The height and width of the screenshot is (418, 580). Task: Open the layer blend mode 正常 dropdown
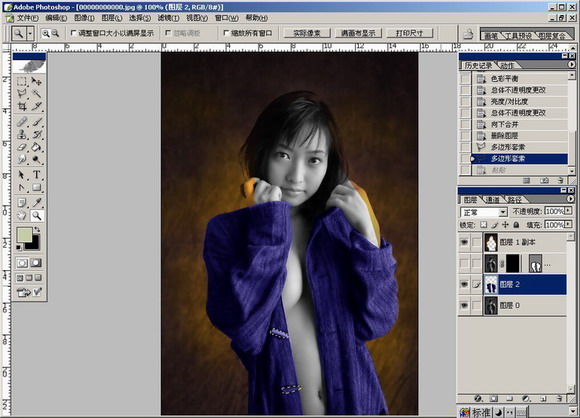484,212
